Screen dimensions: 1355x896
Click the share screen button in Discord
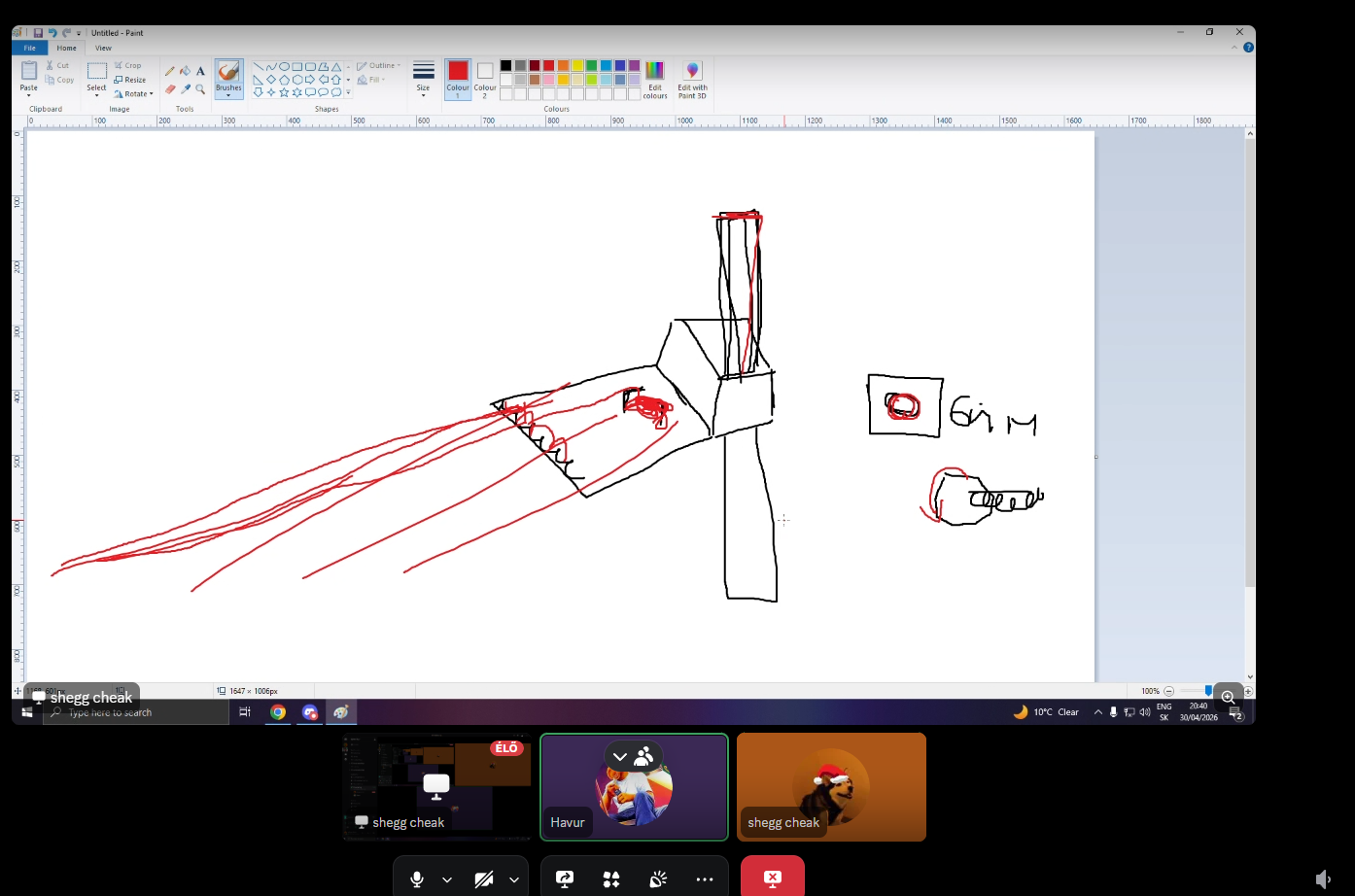[x=565, y=879]
